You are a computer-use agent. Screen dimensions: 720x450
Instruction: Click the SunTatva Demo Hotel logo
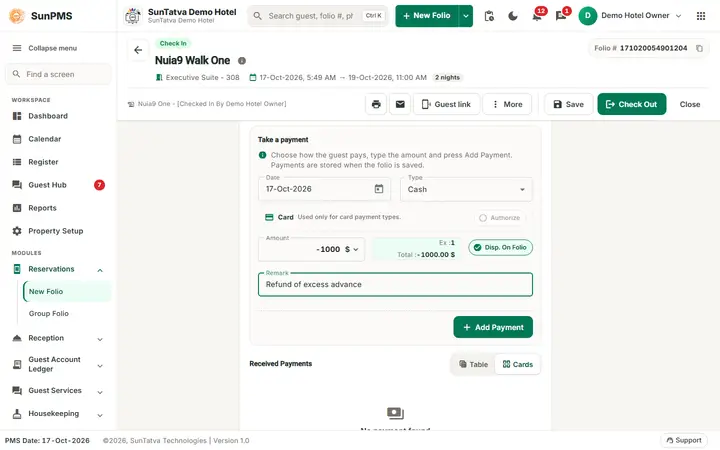(133, 16)
